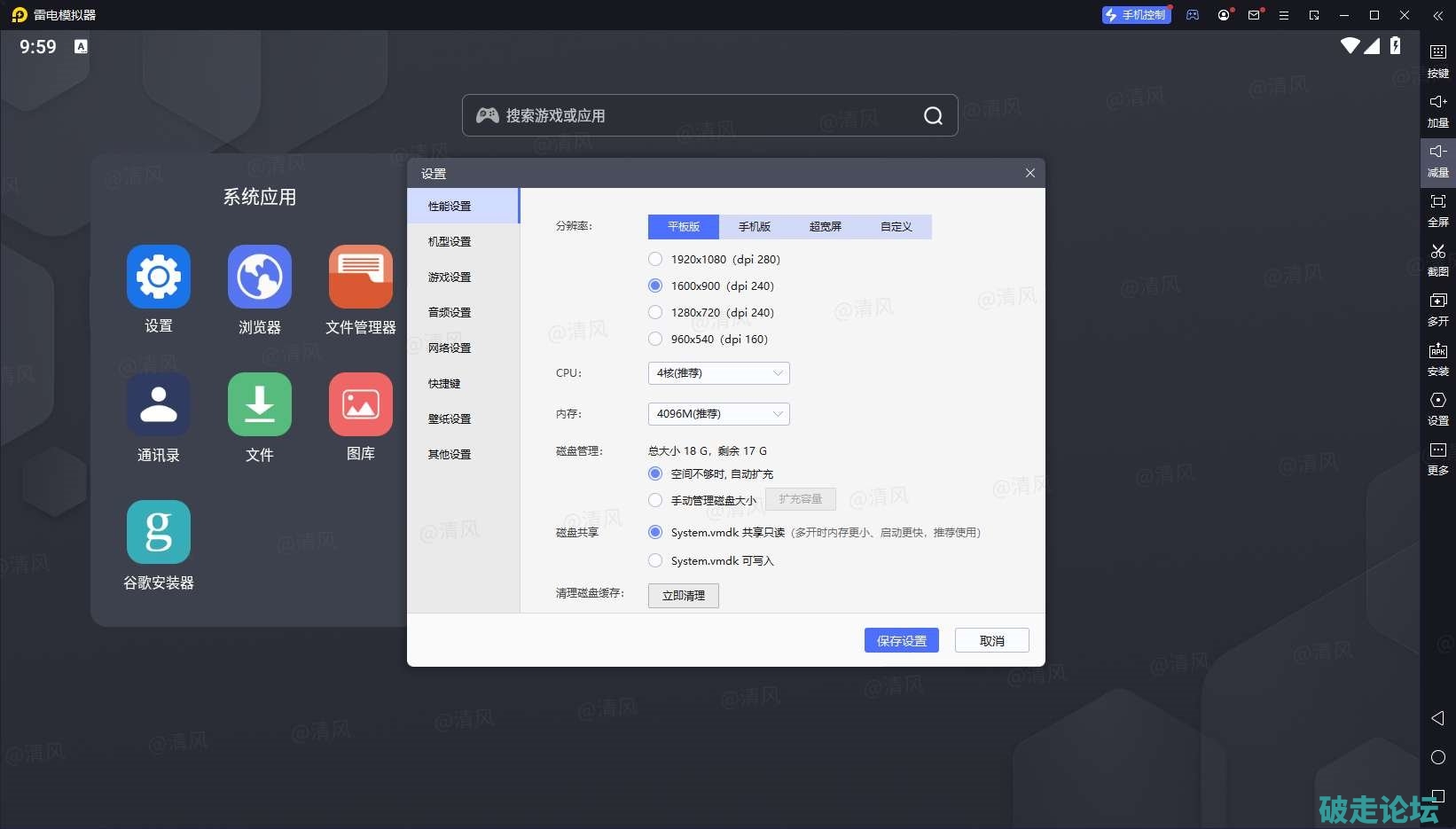Image resolution: width=1456 pixels, height=829 pixels.
Task: Expand the CPU cores dropdown
Action: tap(718, 373)
